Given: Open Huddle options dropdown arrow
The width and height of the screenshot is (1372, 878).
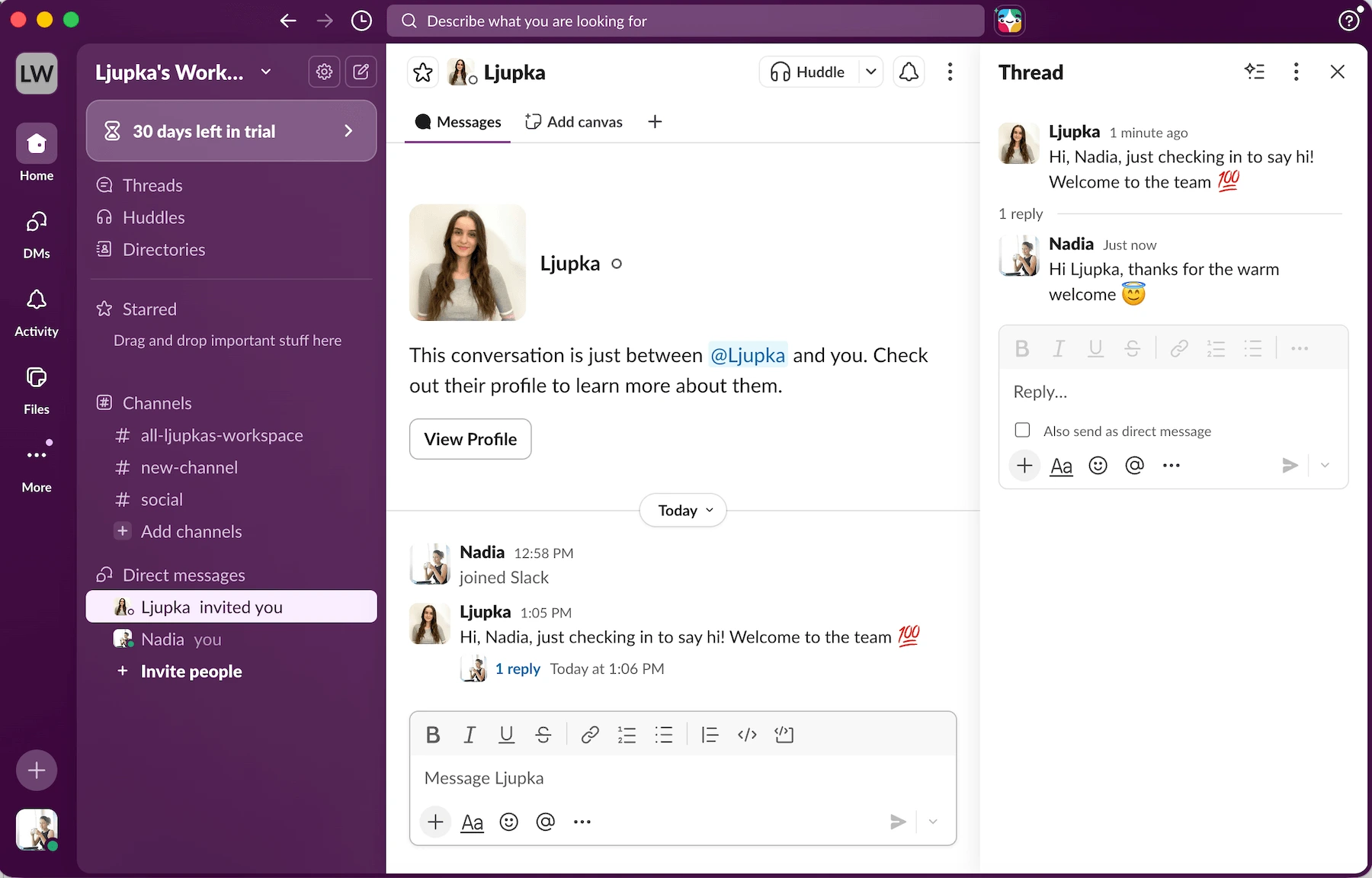Looking at the screenshot, I should click(x=870, y=72).
